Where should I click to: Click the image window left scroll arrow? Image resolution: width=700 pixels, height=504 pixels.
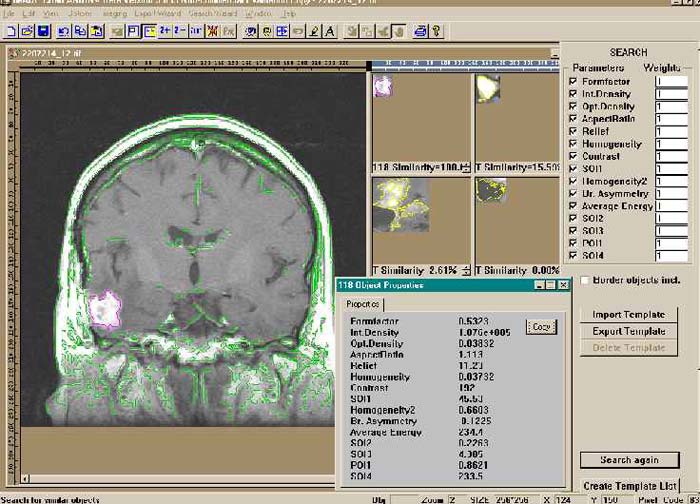point(25,479)
